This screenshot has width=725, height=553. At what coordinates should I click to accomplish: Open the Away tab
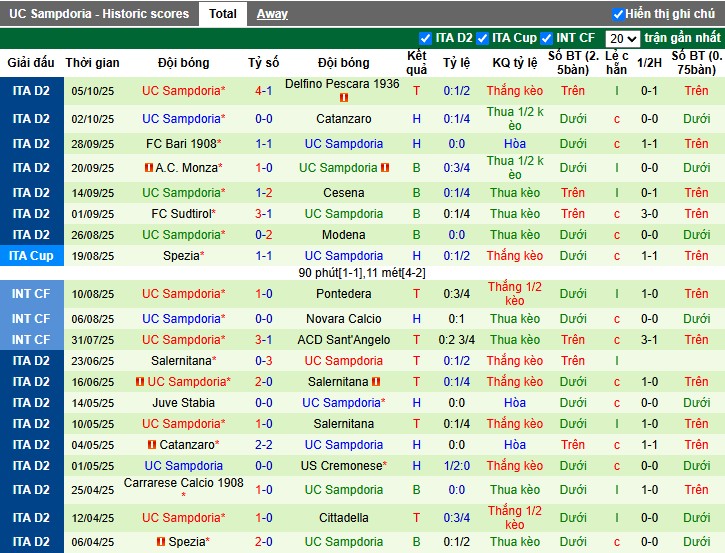point(272,14)
